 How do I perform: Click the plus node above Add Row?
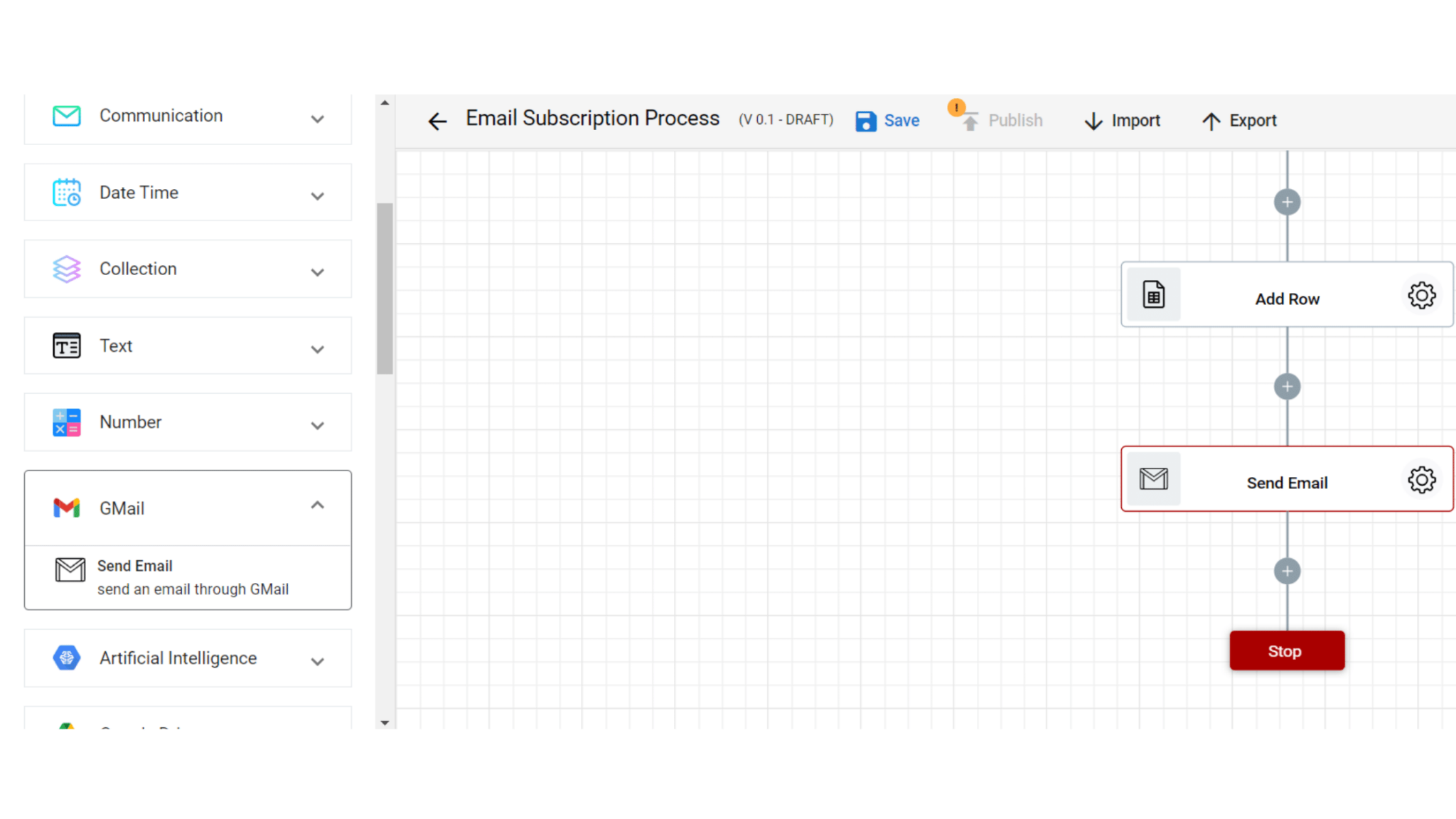click(x=1288, y=203)
